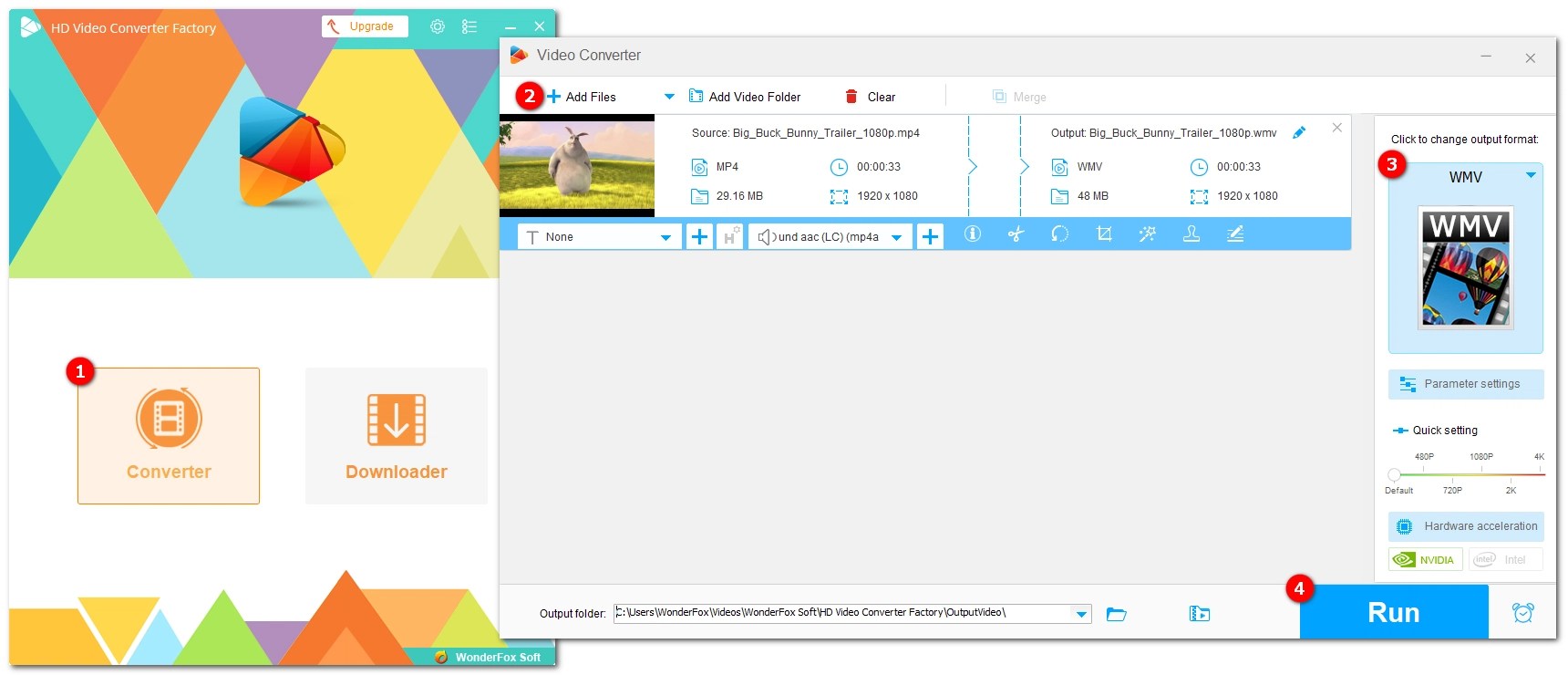Open the alarm clock schedule task icon
The width and height of the screenshot is (1568, 675).
pyautogui.click(x=1522, y=613)
